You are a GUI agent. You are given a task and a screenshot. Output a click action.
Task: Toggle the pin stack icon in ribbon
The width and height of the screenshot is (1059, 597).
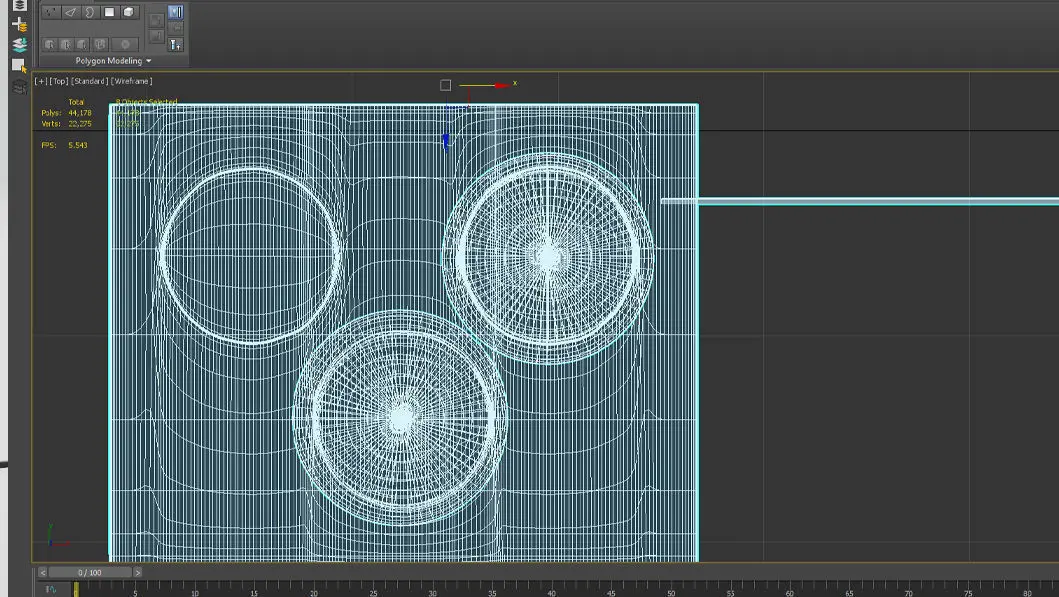coord(176,44)
